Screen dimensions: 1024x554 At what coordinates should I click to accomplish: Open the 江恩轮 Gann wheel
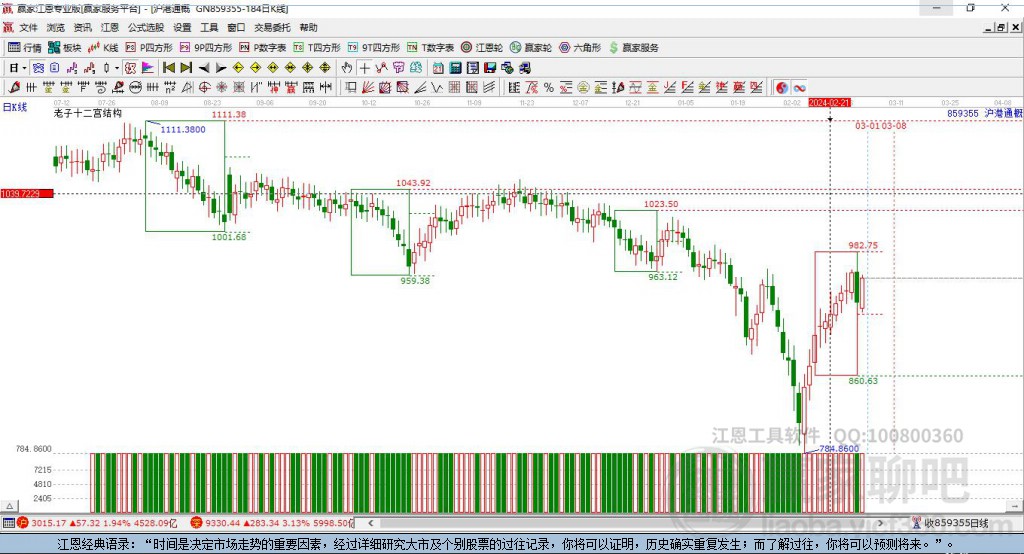(482, 48)
